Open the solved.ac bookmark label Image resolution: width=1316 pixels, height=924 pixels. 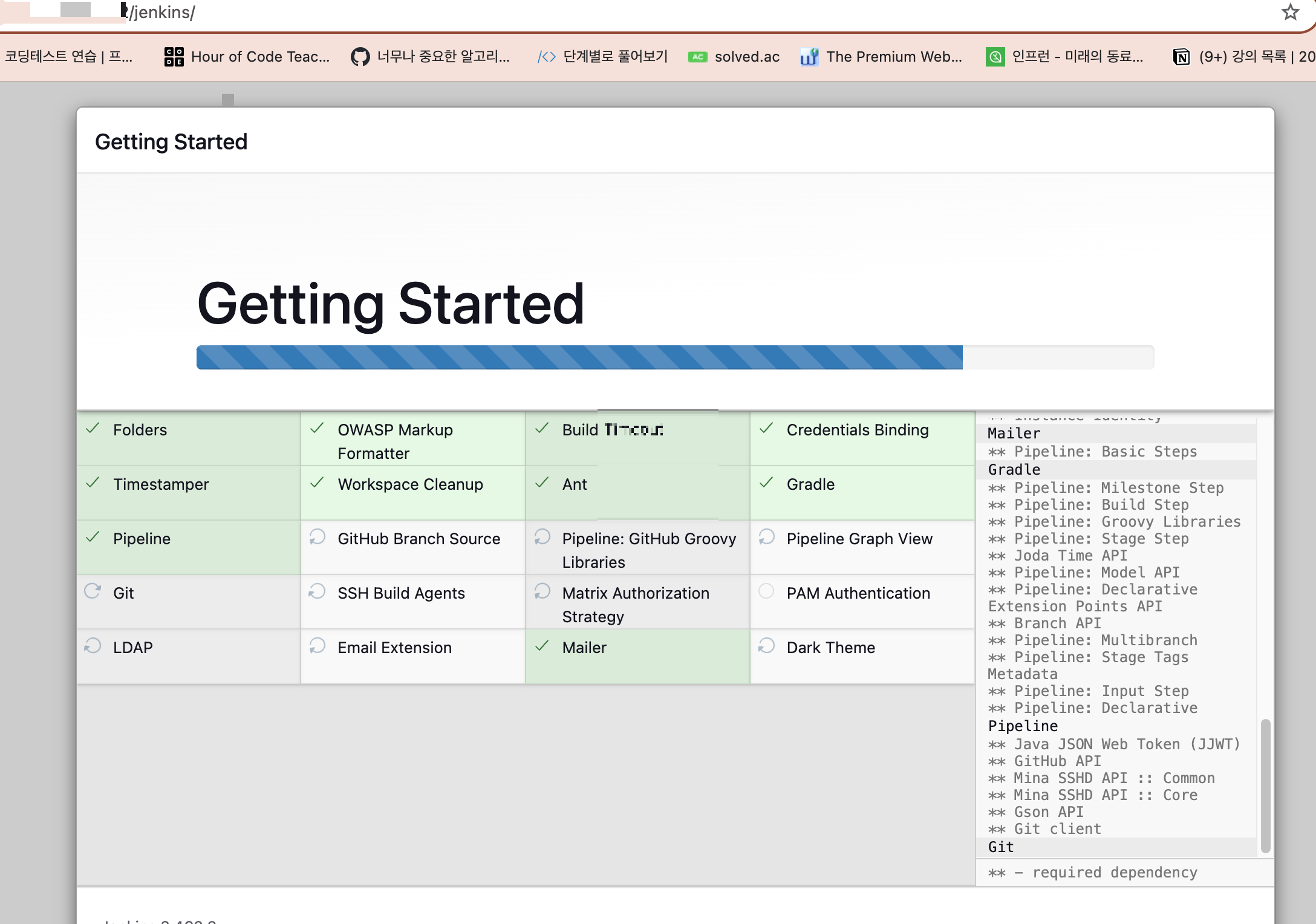click(747, 57)
